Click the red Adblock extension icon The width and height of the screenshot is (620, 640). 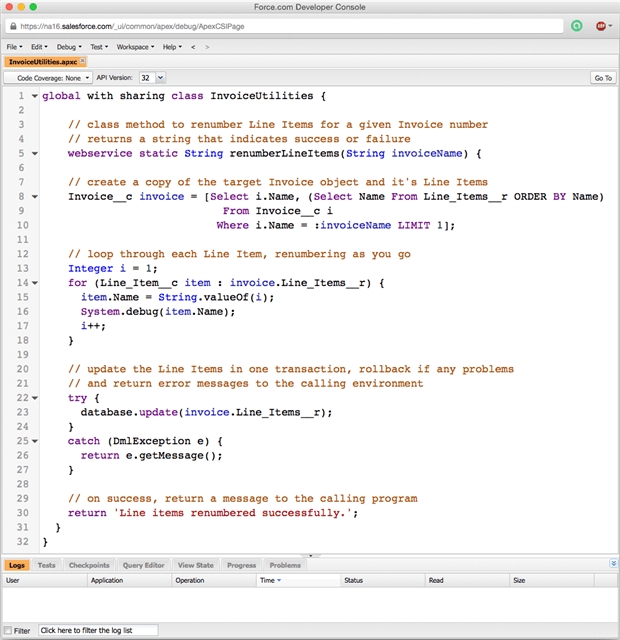600,26
